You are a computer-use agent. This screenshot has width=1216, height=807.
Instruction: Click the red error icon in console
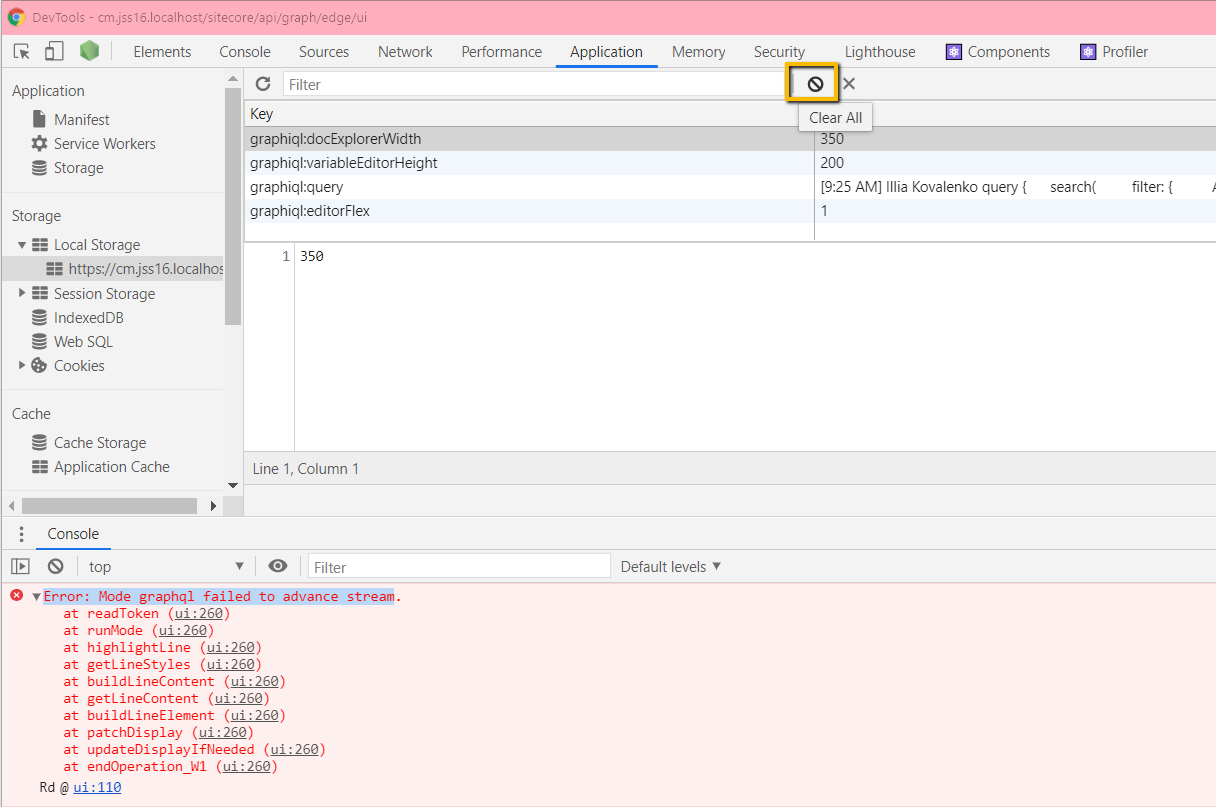pyautogui.click(x=16, y=595)
